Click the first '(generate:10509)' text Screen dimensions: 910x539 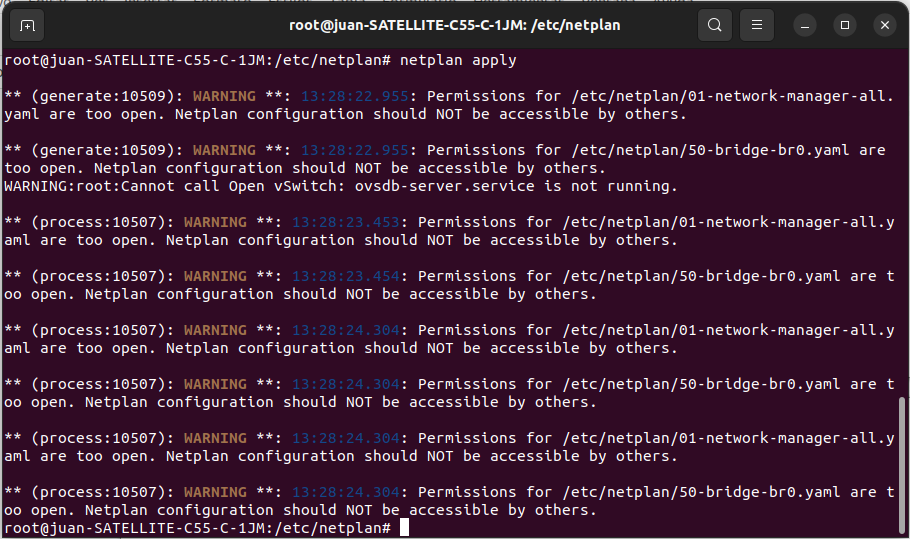pos(103,96)
